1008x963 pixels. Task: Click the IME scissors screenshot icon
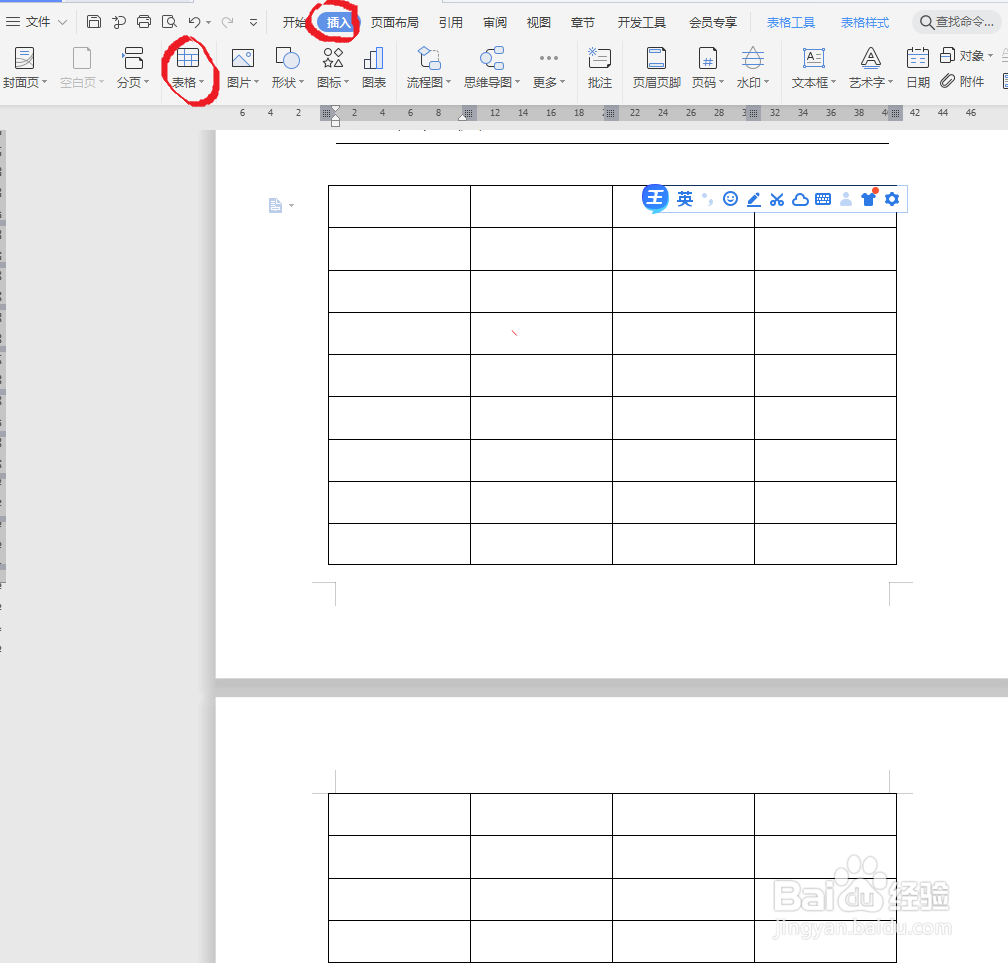tap(777, 199)
